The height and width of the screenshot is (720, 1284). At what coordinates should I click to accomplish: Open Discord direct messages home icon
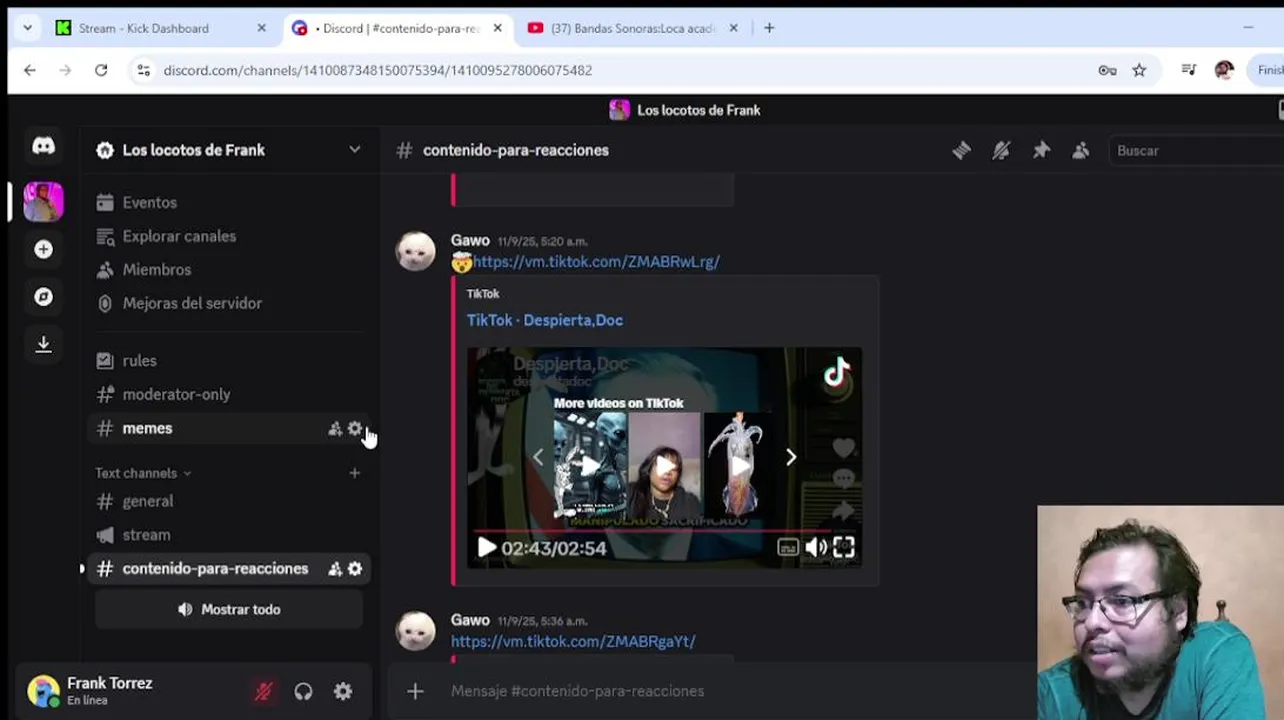click(x=43, y=147)
